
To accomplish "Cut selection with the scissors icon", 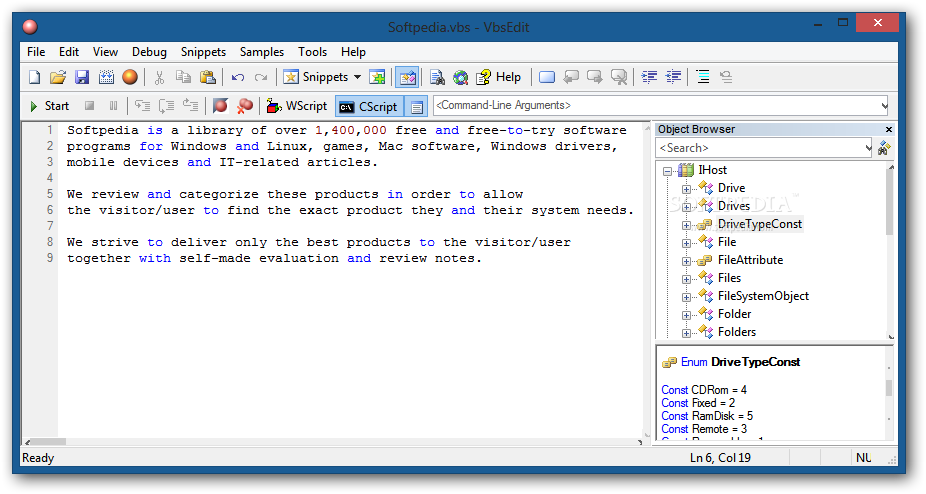I will (x=159, y=77).
